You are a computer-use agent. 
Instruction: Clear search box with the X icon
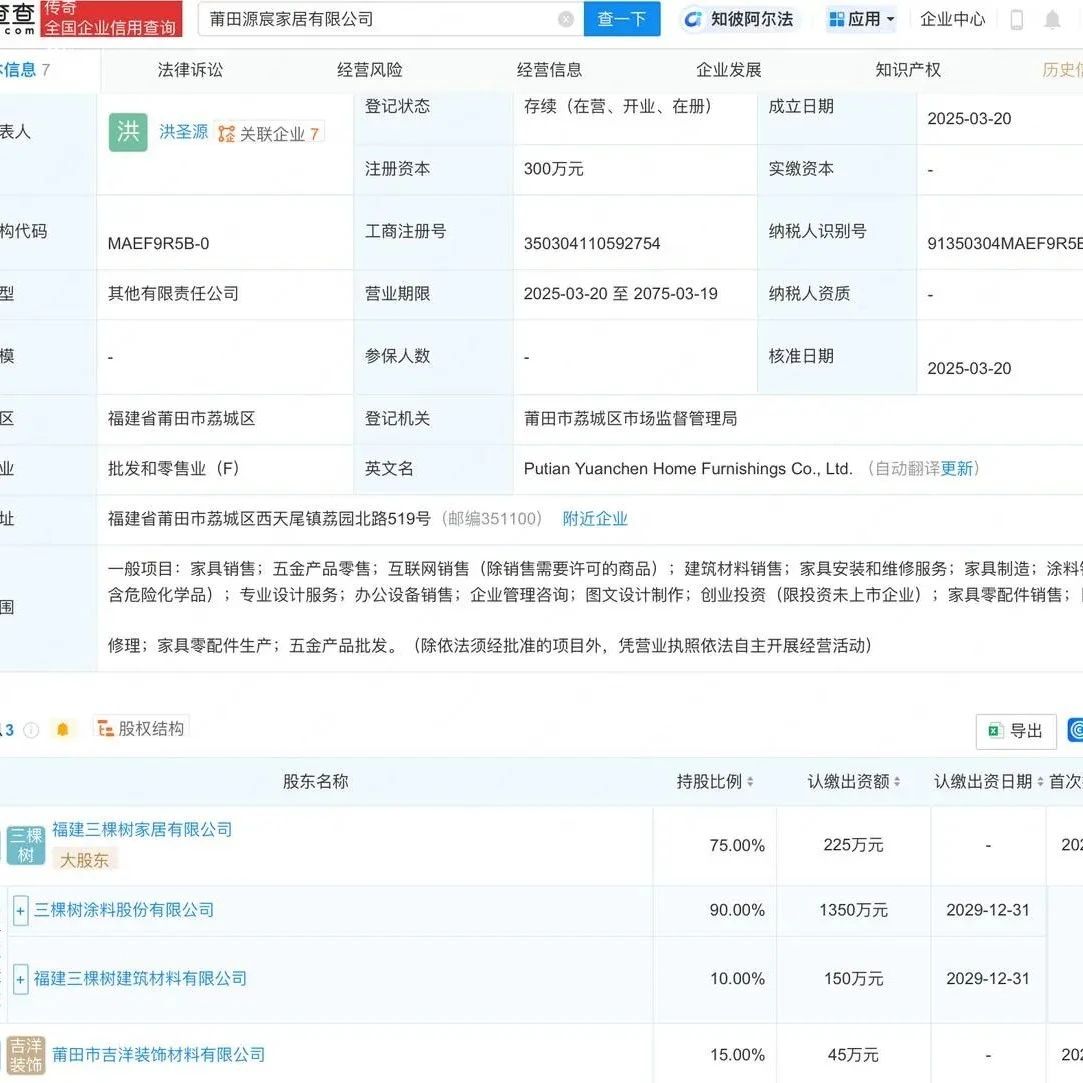[x=566, y=19]
